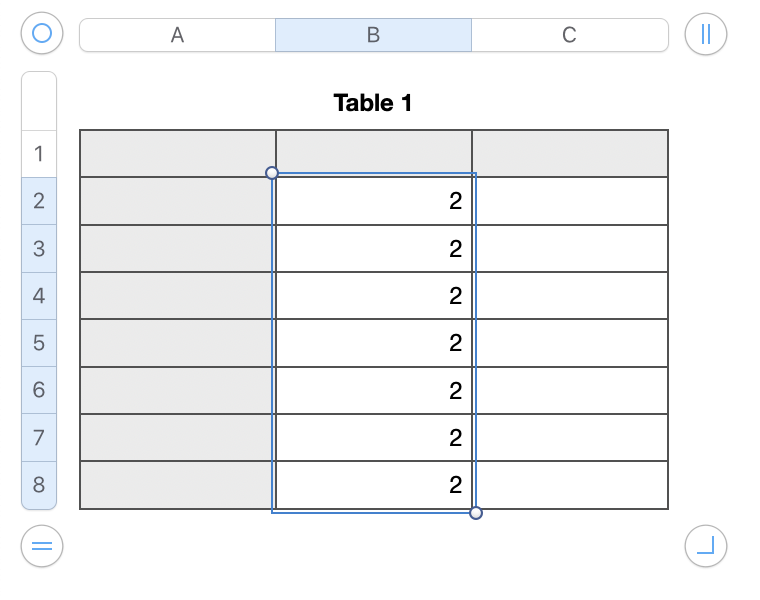Click the empty cell C3
This screenshot has width=760, height=600.
(x=569, y=249)
